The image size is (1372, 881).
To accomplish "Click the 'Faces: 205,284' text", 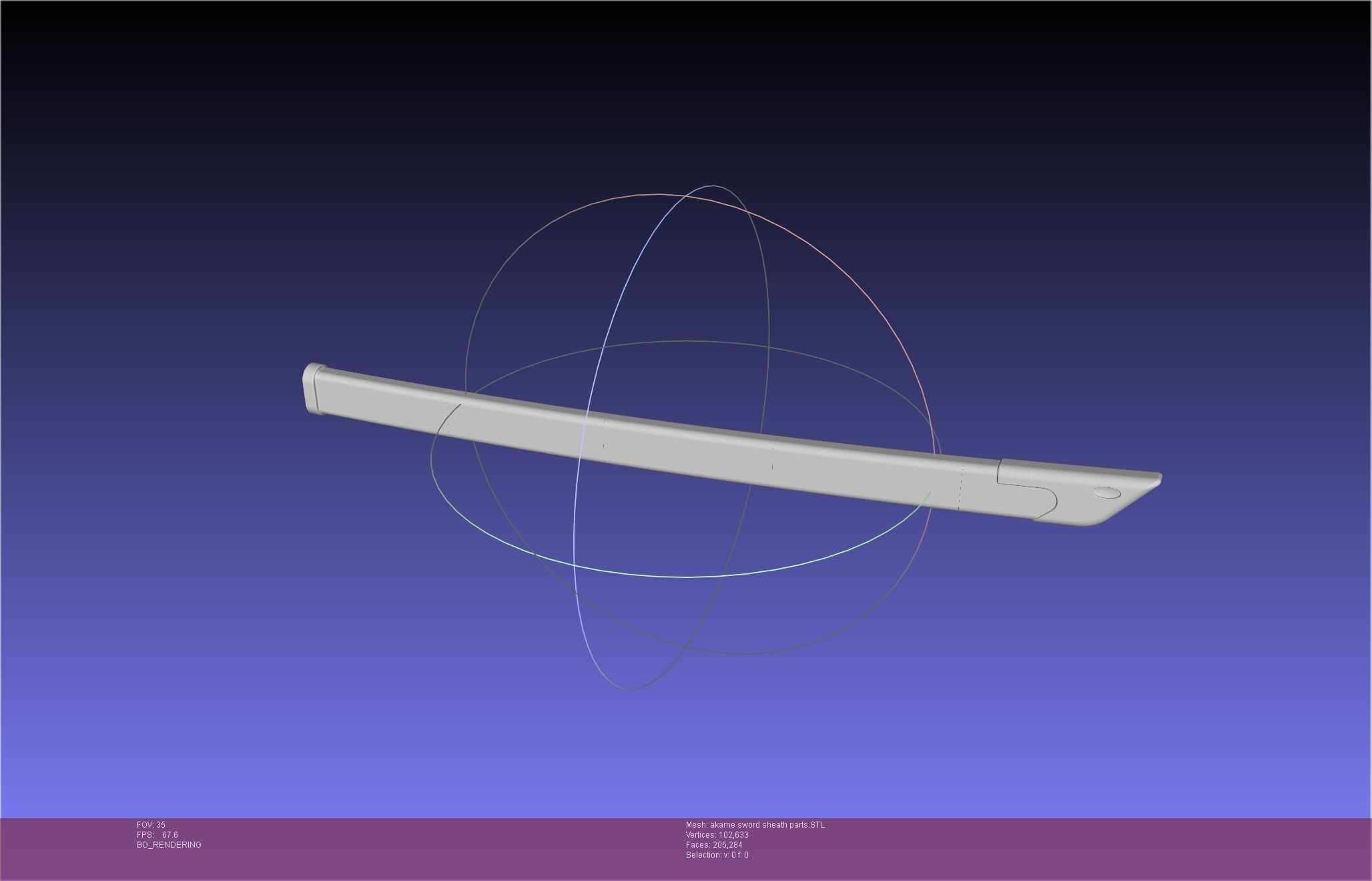I will click(713, 845).
